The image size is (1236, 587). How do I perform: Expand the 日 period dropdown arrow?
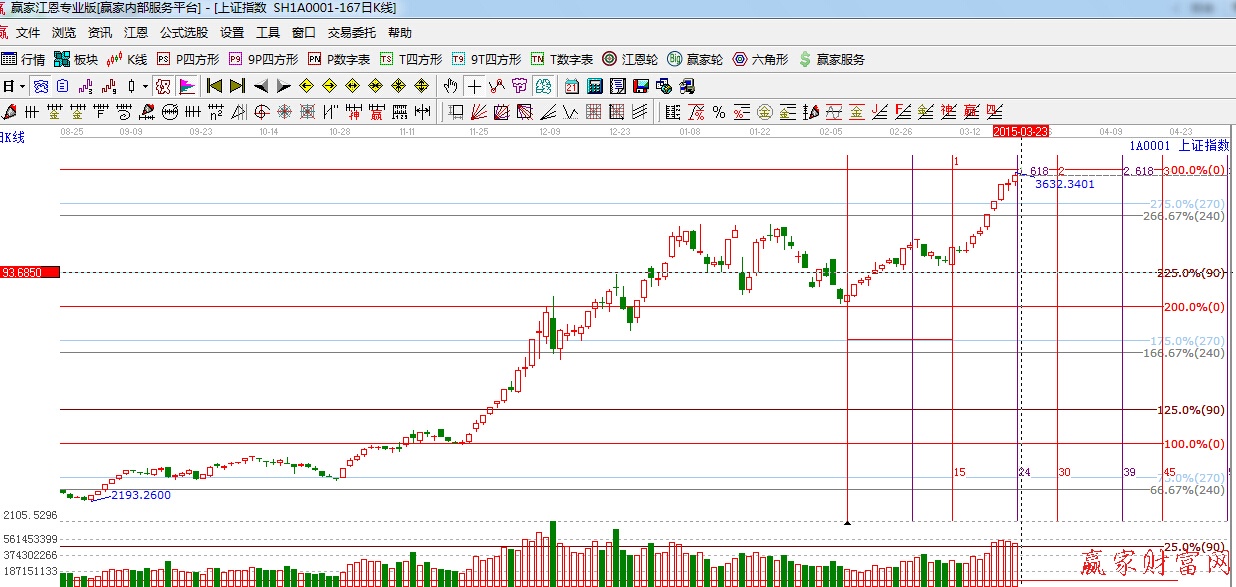click(20, 85)
